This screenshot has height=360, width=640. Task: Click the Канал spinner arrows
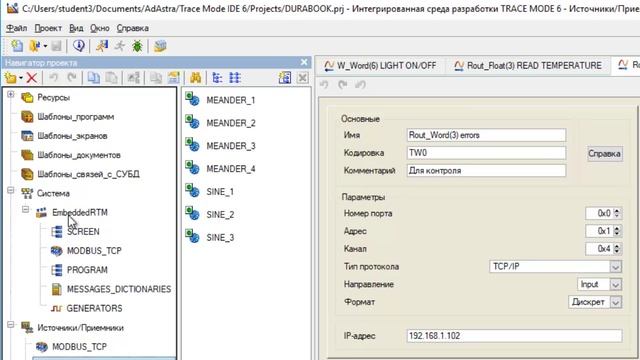(617, 248)
